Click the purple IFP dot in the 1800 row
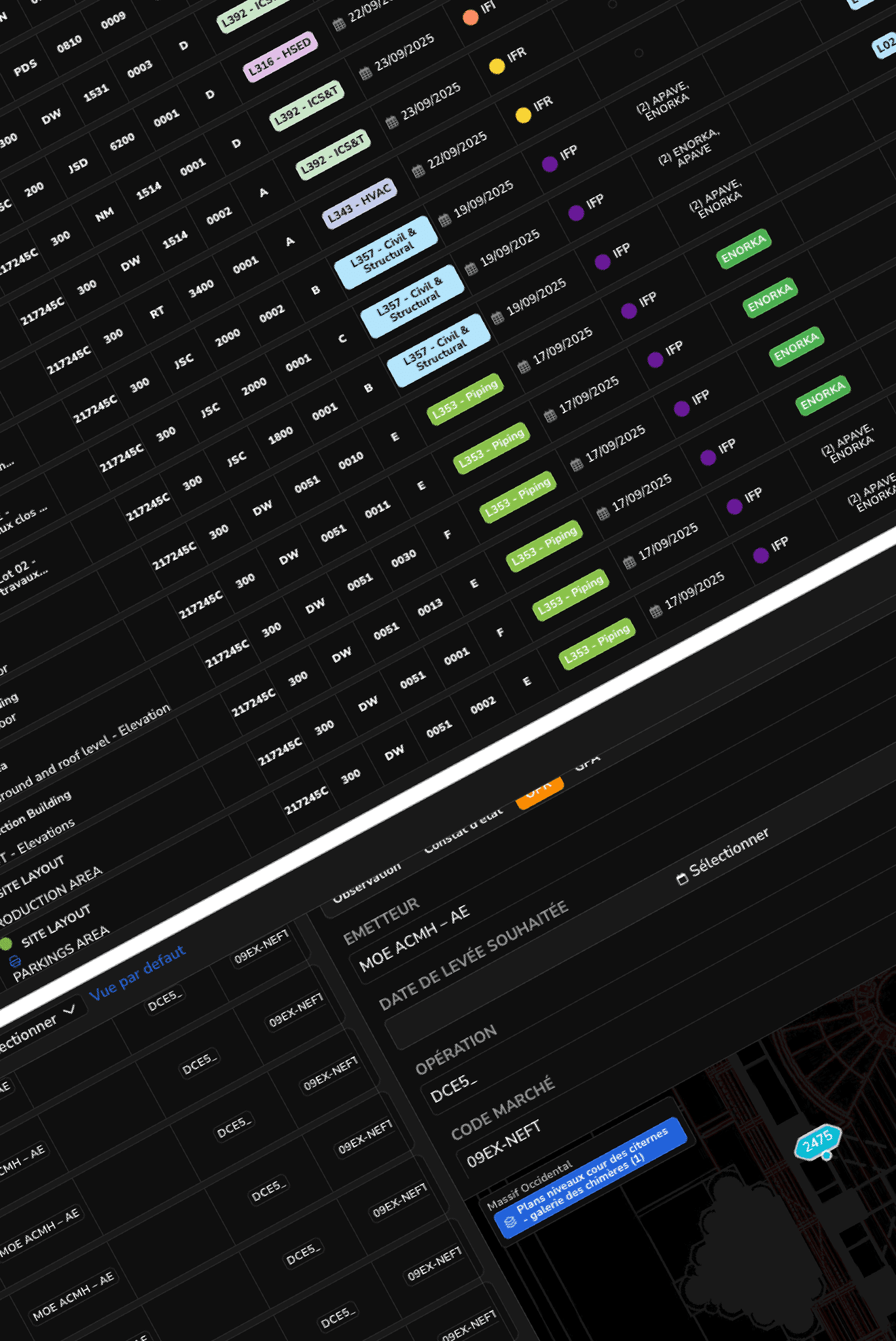The image size is (896, 1341). pyautogui.click(x=602, y=262)
